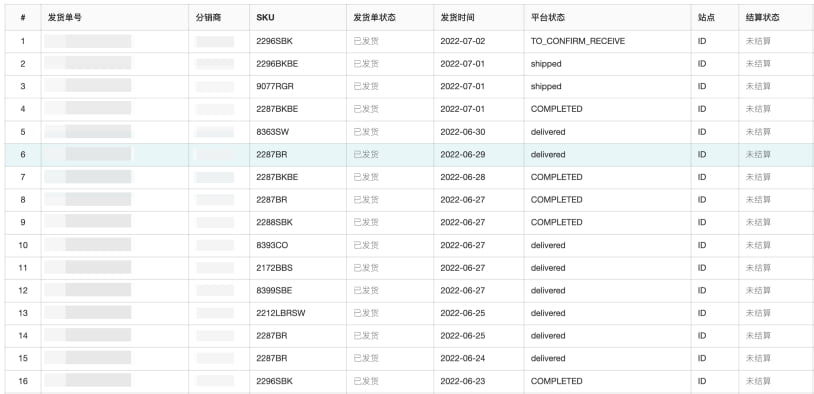Click the 结算状态 column header
The height and width of the screenshot is (394, 814).
[x=763, y=18]
